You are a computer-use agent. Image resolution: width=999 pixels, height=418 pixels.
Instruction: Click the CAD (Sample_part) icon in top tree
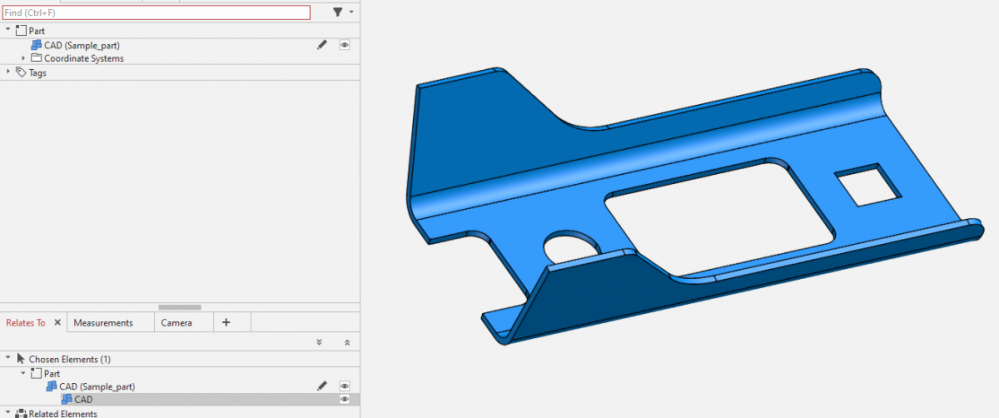[x=36, y=45]
